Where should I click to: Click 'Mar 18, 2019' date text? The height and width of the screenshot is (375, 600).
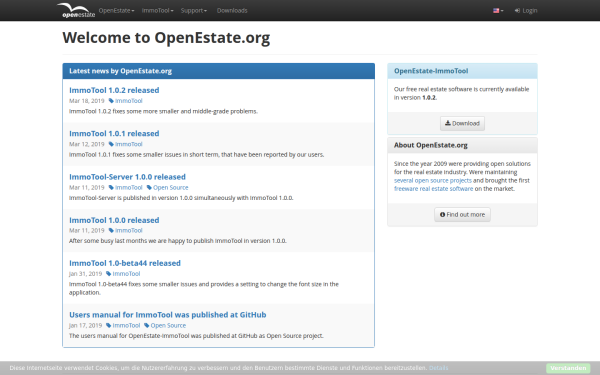[87, 101]
